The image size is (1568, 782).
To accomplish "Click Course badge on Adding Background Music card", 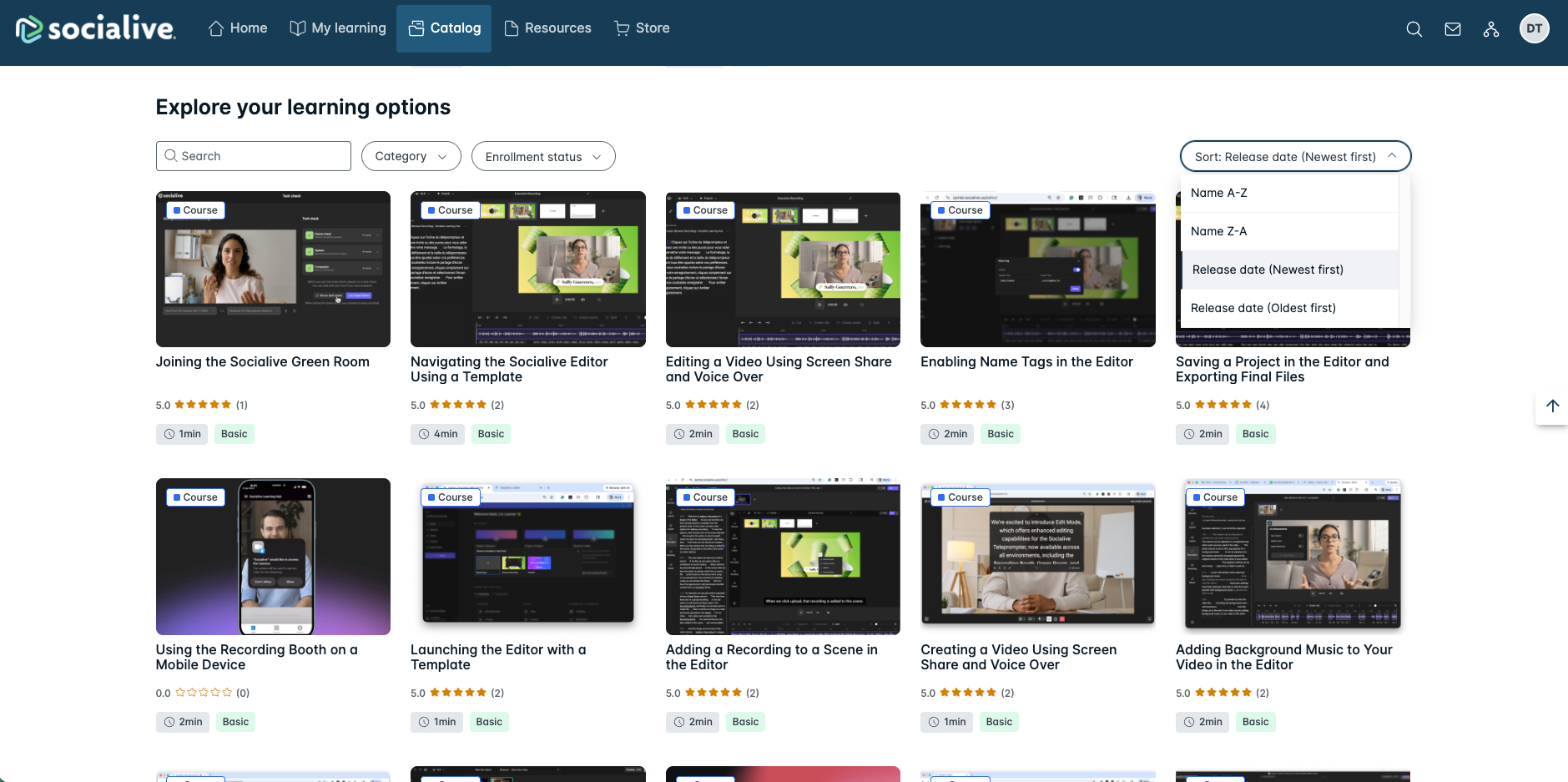I will [x=1215, y=497].
